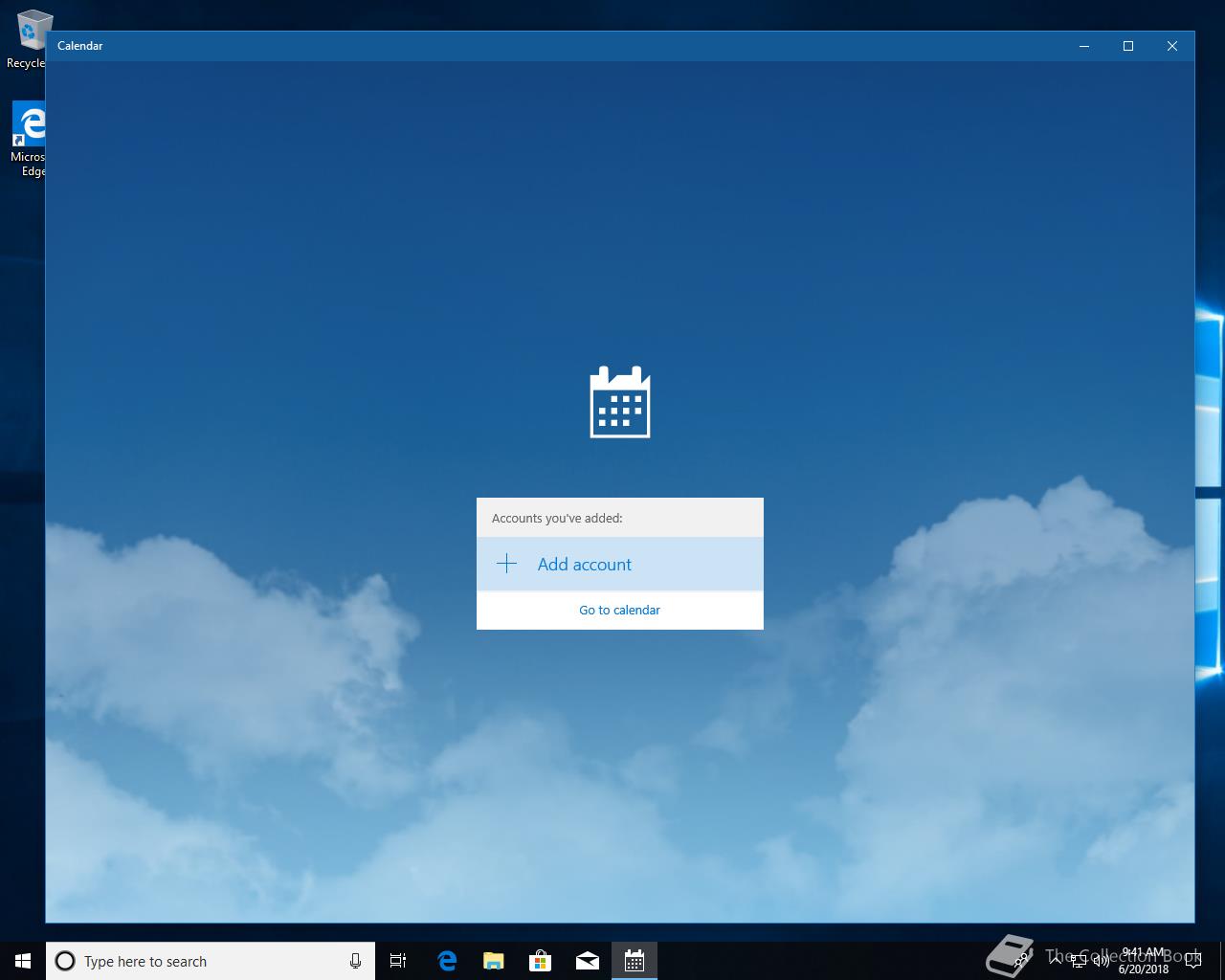Click the Calendar app taskbar icon
1225x980 pixels.
(634, 961)
